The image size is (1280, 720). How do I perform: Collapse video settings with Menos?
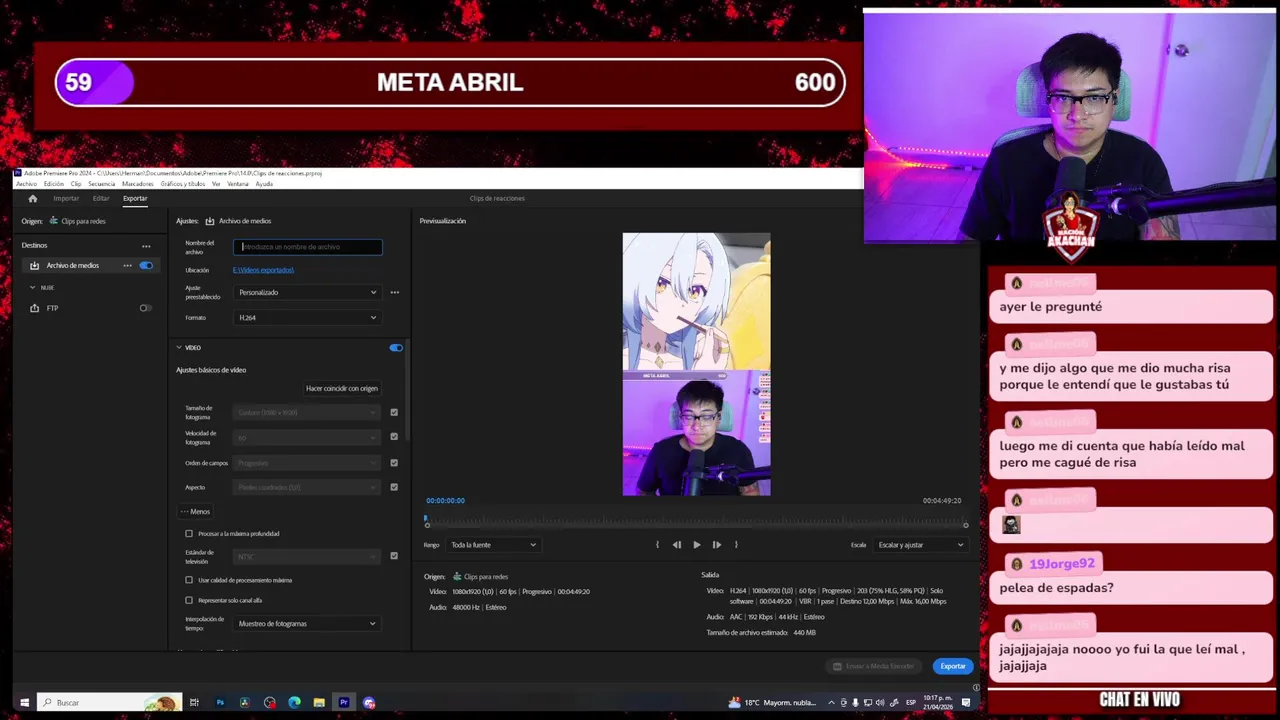[x=196, y=512]
